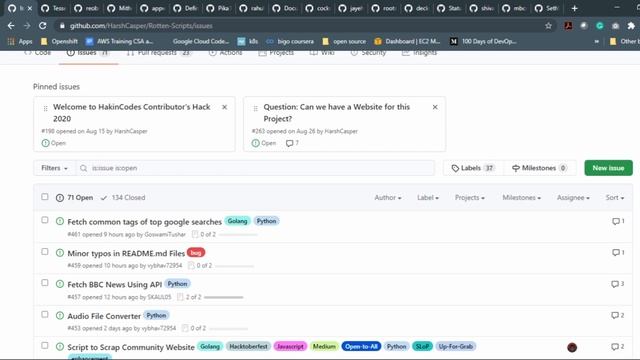The height and width of the screenshot is (360, 640).
Task: Check the Script to Scrap issue checkbox
Action: click(x=45, y=345)
